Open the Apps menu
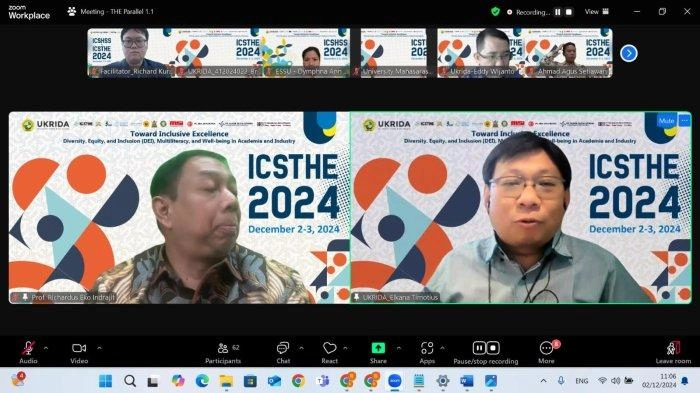This screenshot has height=393, width=700. [x=427, y=352]
